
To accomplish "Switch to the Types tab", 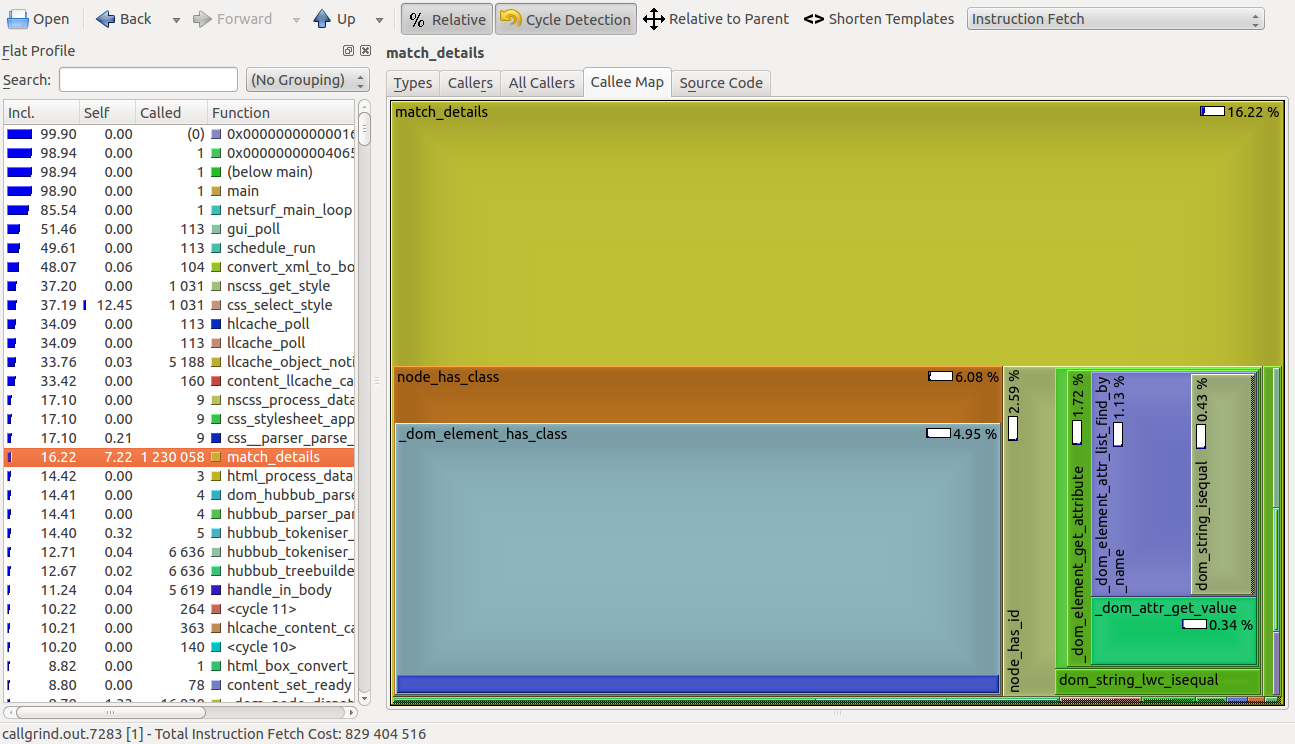I will 413,83.
